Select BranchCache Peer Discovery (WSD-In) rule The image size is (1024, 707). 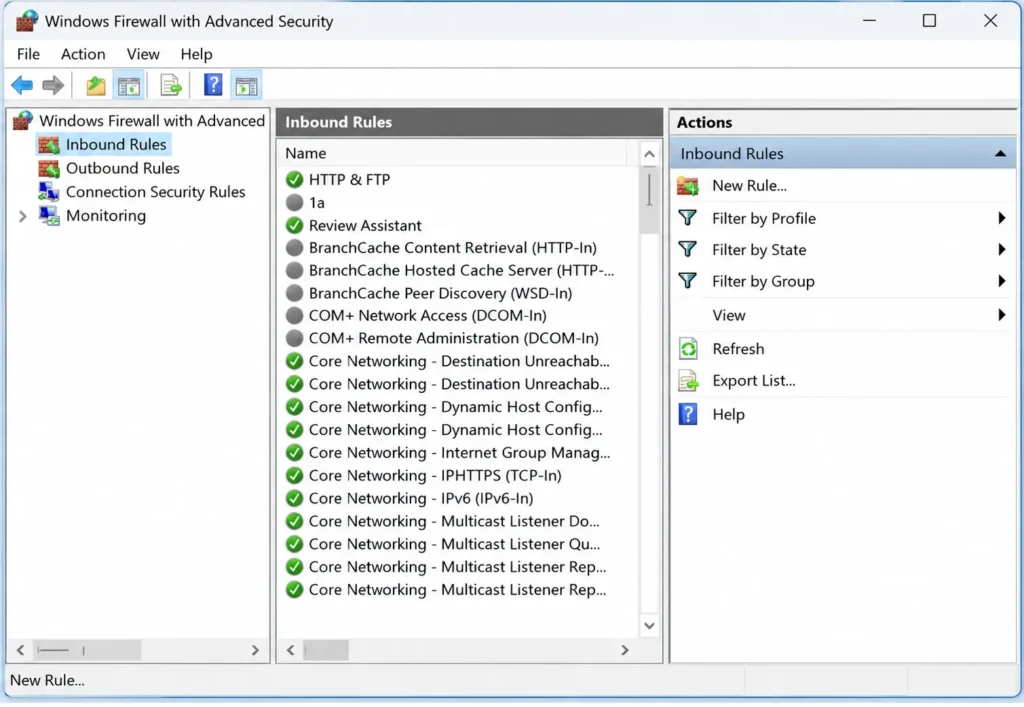(x=440, y=293)
